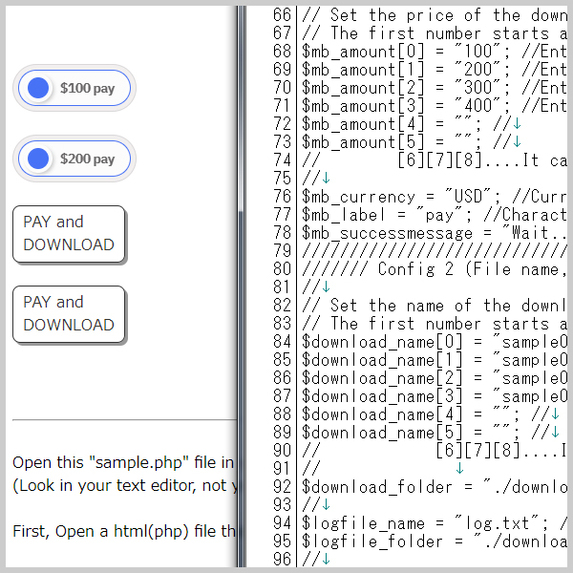Click code line 84 with $download_name[0]
The height and width of the screenshot is (573, 573).
434,342
